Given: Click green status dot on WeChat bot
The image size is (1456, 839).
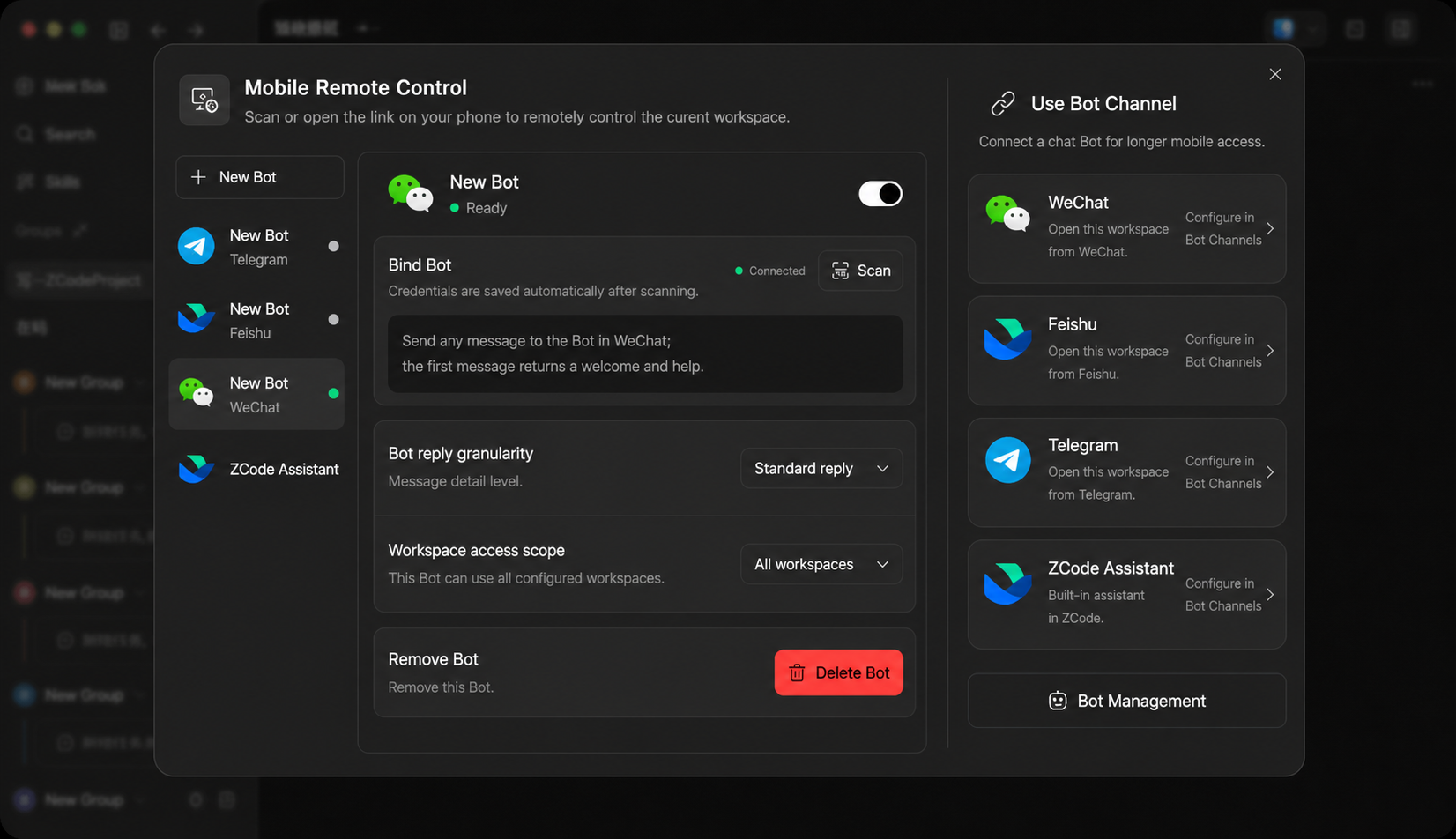Looking at the screenshot, I should click(333, 393).
